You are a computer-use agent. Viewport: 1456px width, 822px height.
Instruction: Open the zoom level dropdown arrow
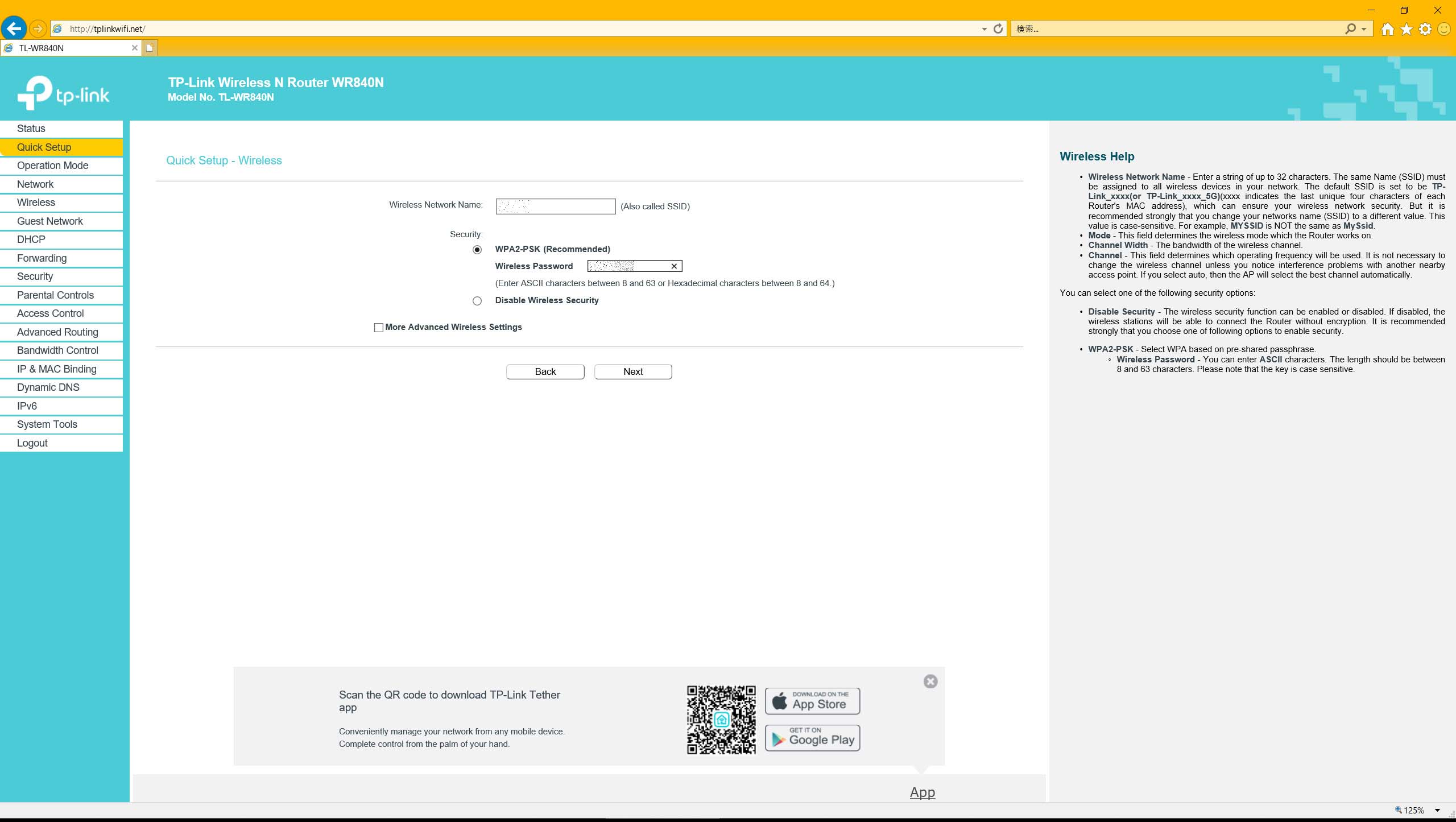(x=1437, y=810)
